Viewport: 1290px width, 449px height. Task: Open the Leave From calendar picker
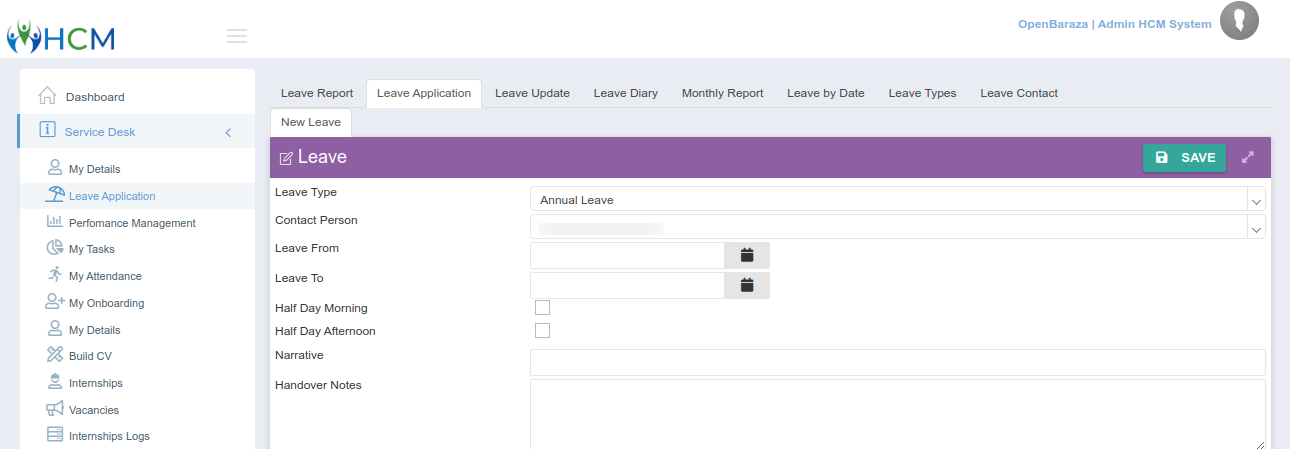coord(747,255)
